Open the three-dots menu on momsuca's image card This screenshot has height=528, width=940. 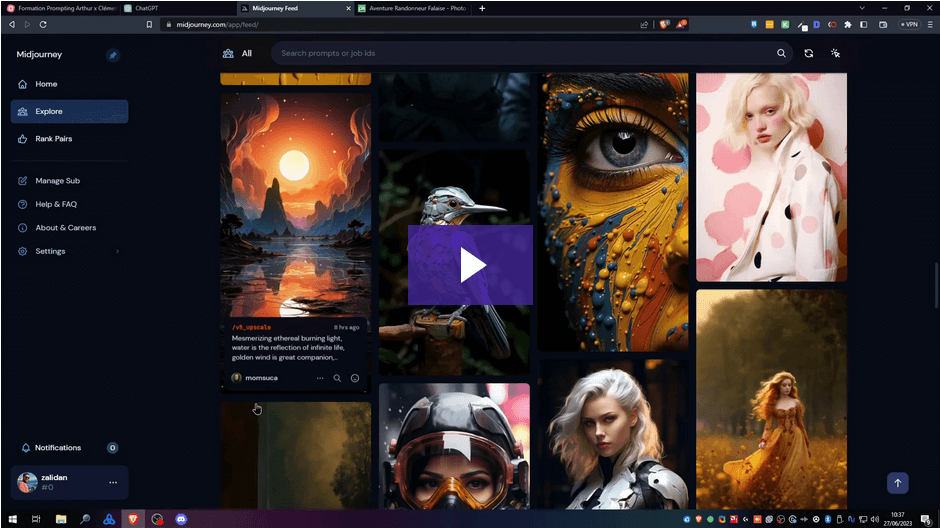click(320, 378)
